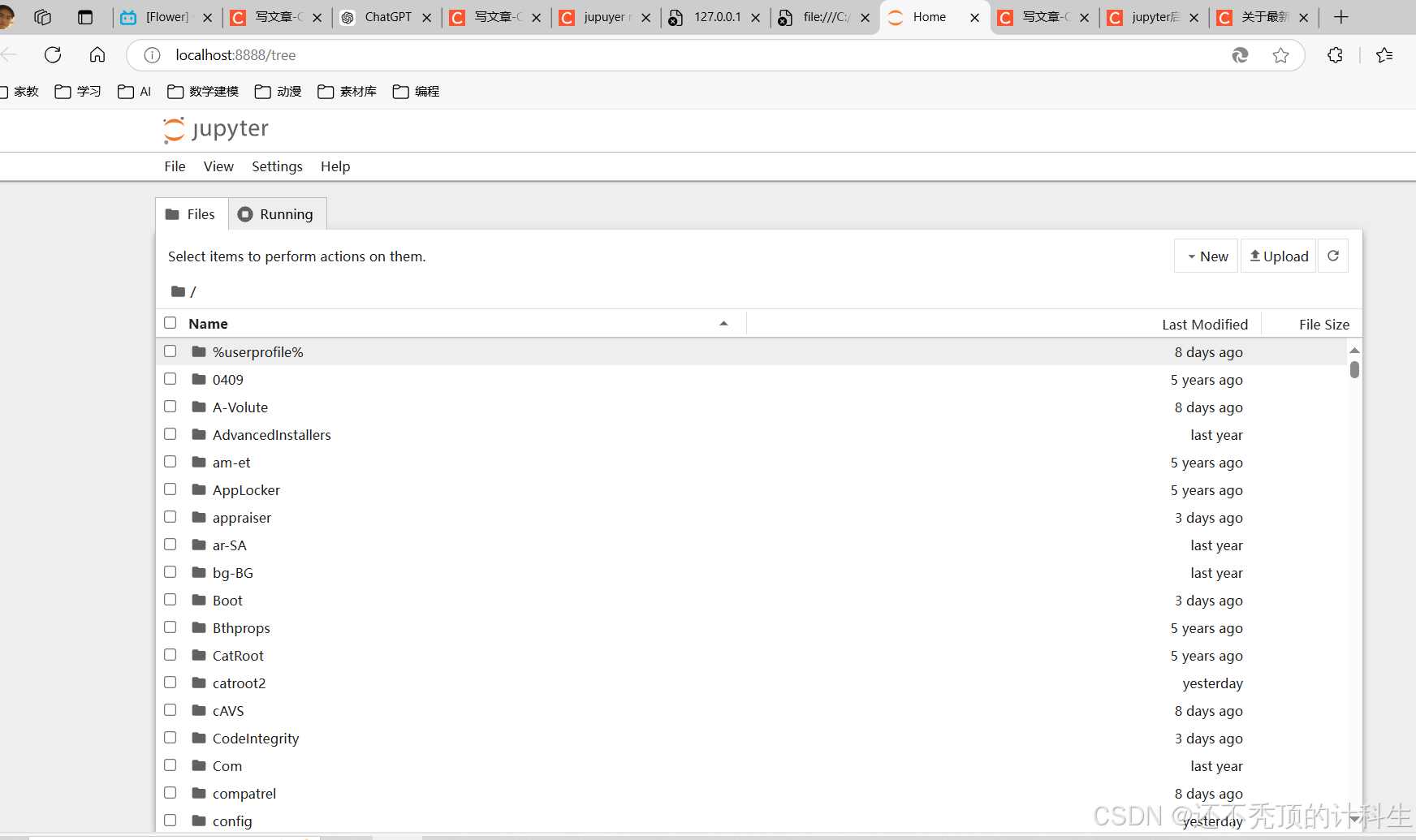Click the Upload button
Image resolution: width=1416 pixels, height=840 pixels.
tap(1278, 255)
